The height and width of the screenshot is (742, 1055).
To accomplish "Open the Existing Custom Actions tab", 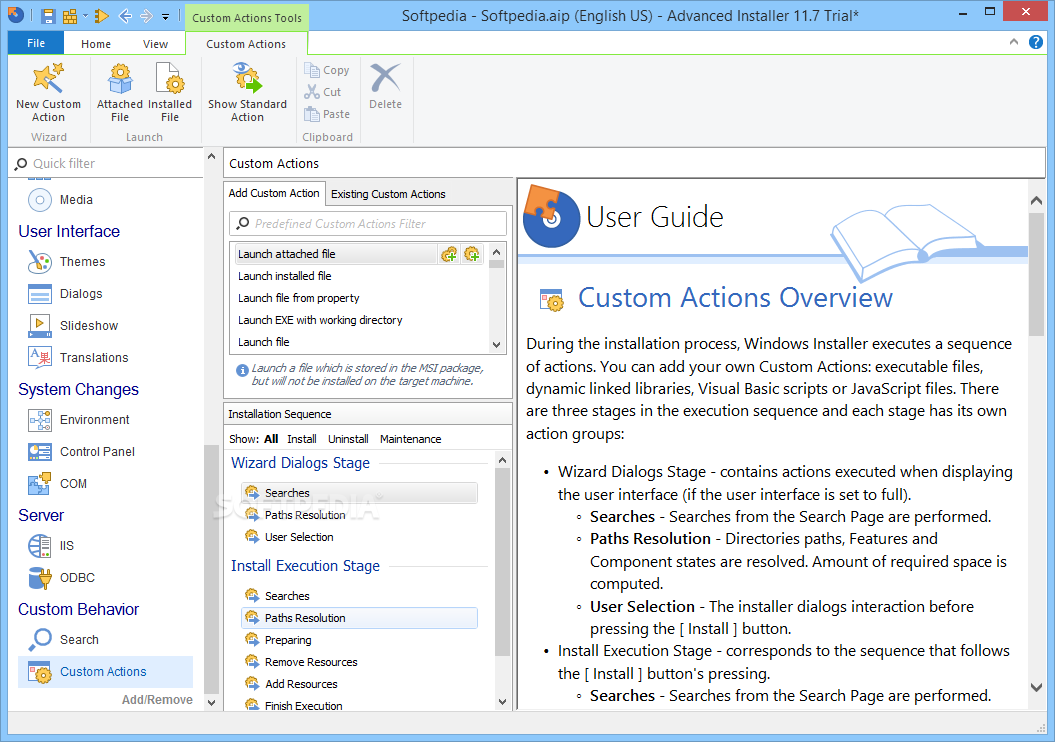I will pos(388,194).
